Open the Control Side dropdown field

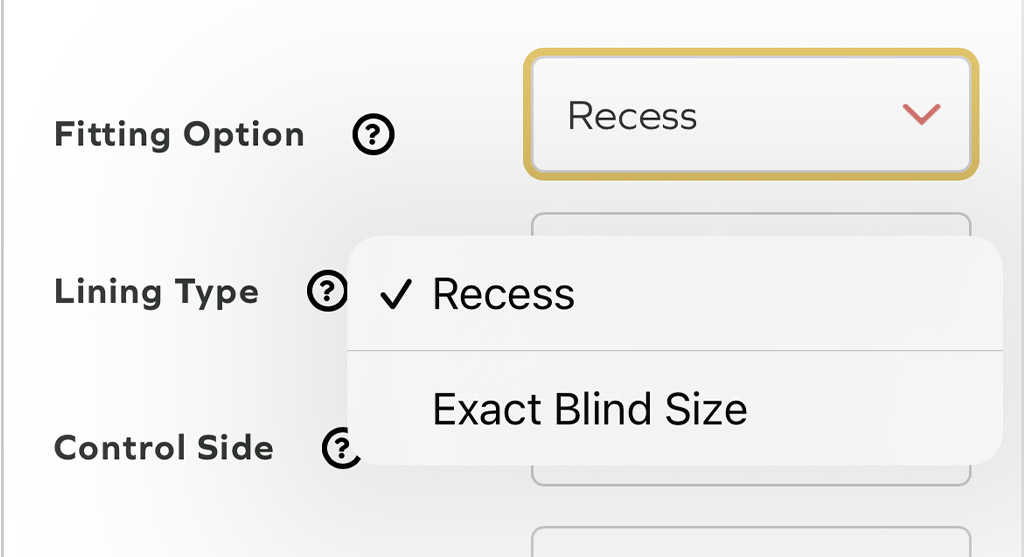(750, 475)
